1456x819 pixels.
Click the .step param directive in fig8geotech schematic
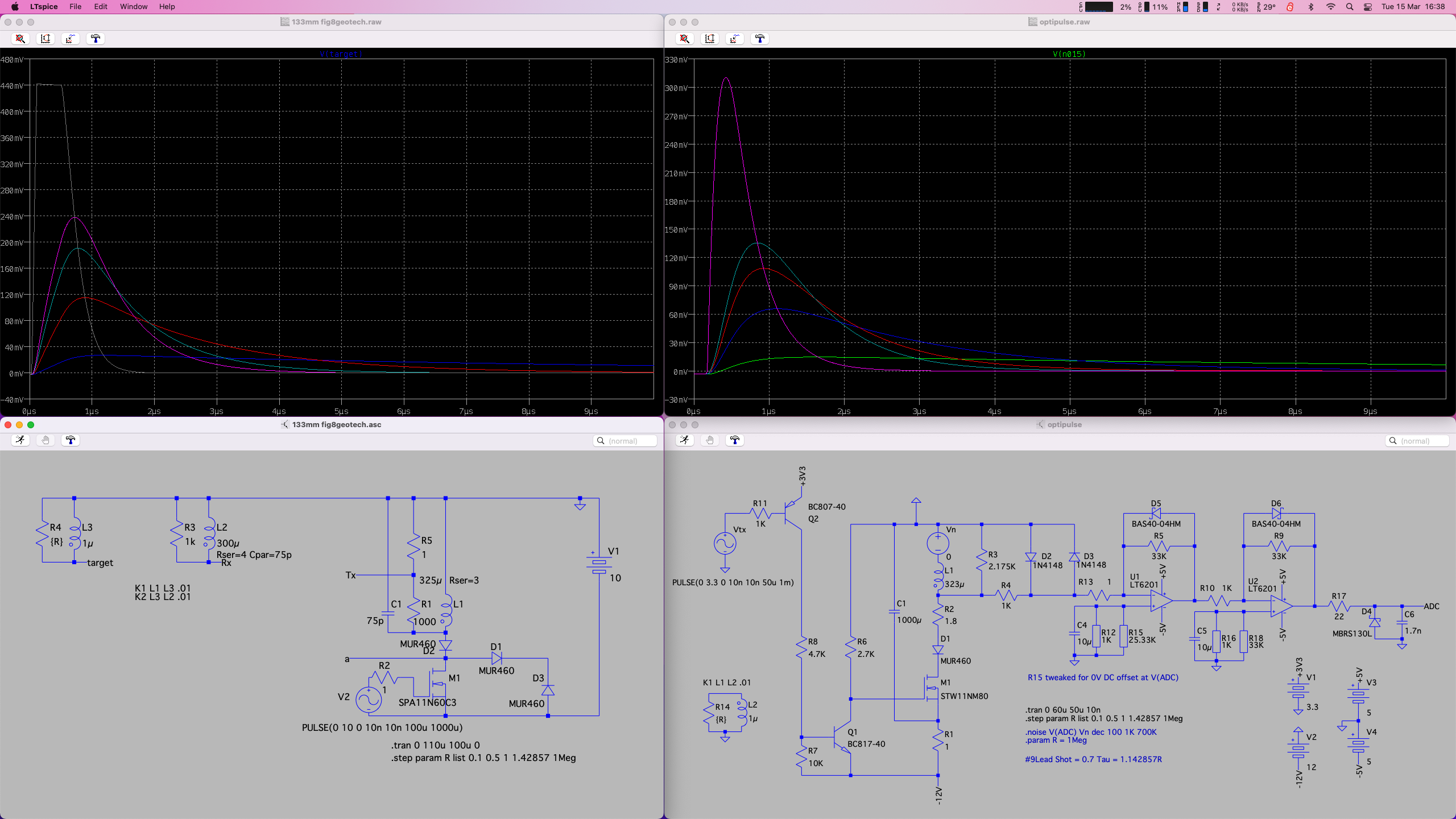pos(483,758)
